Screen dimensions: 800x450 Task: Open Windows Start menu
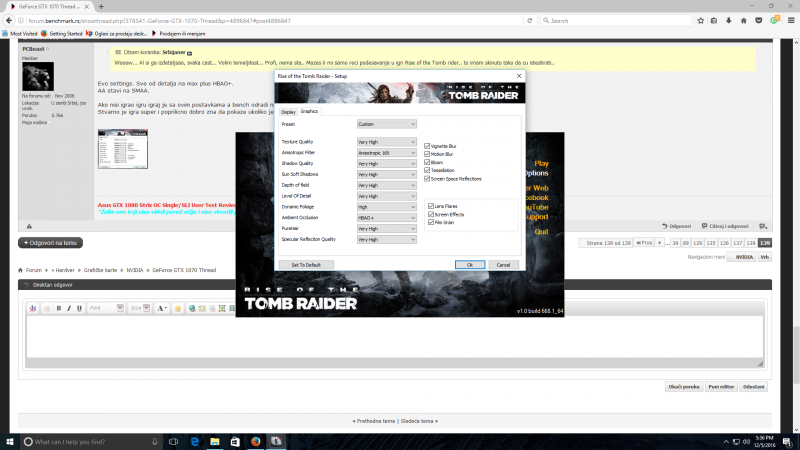(x=10, y=441)
